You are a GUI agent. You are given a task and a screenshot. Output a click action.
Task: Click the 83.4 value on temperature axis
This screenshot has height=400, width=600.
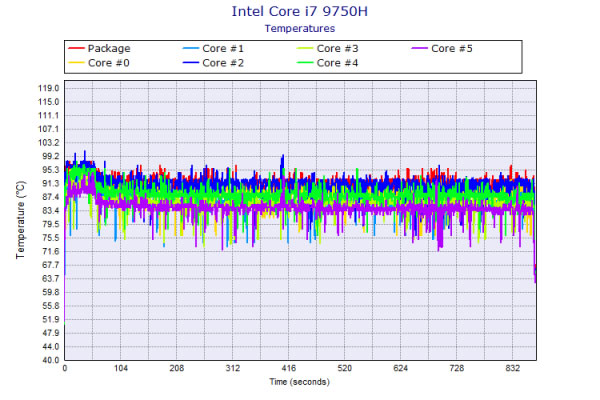(51, 211)
